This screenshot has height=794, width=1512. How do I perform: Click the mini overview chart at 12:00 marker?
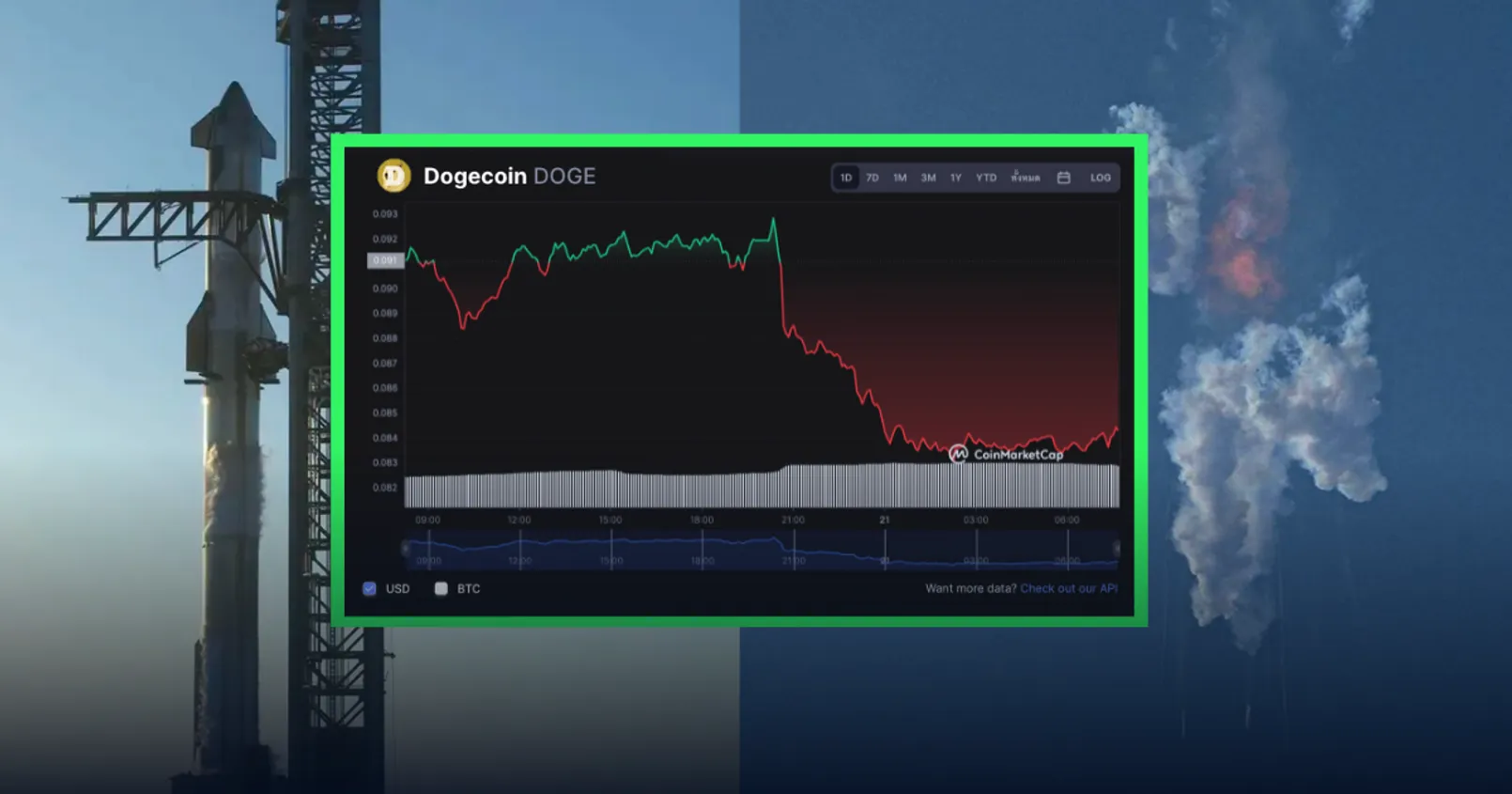point(520,548)
